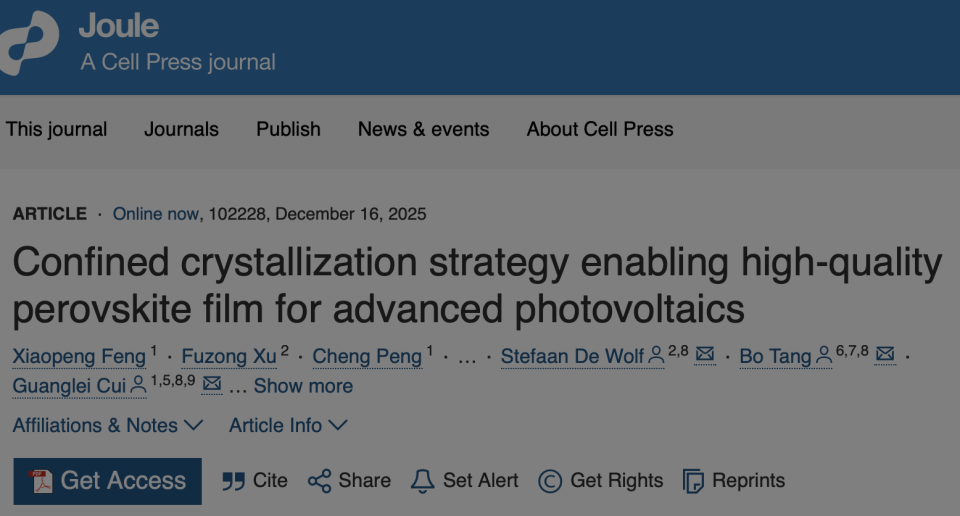Click person icon beside Stefaan De Wolf

pos(656,355)
